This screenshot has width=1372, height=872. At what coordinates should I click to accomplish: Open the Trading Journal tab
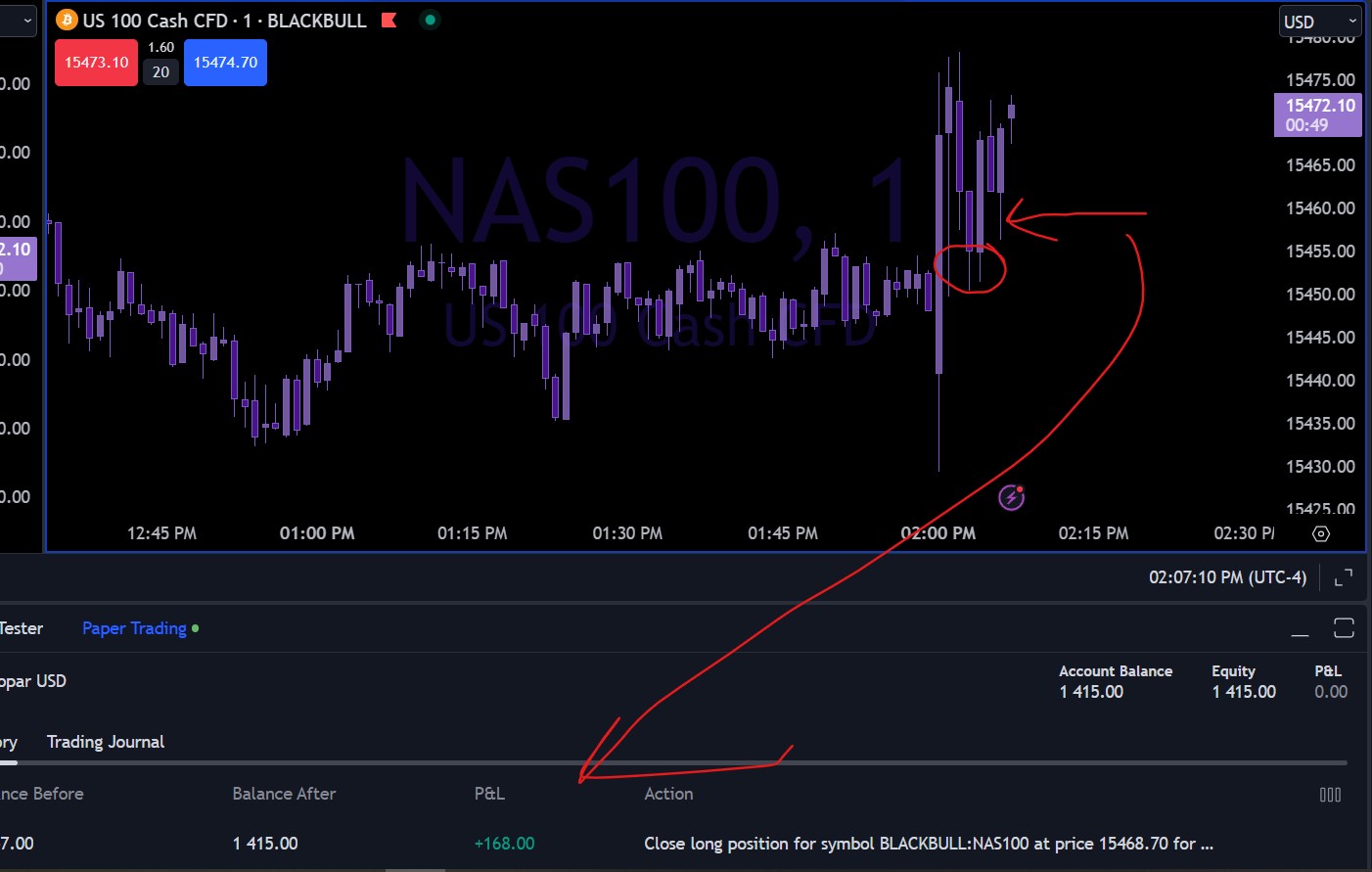(x=106, y=742)
